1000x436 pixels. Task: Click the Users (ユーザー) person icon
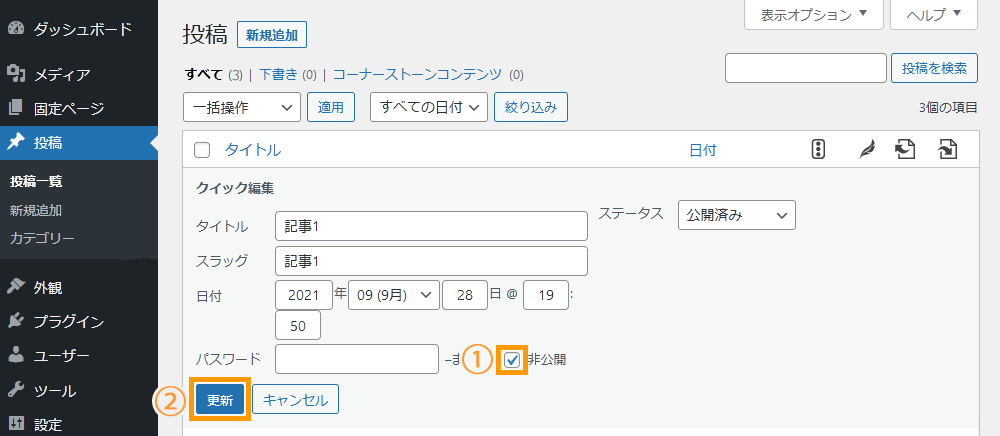pyautogui.click(x=16, y=356)
